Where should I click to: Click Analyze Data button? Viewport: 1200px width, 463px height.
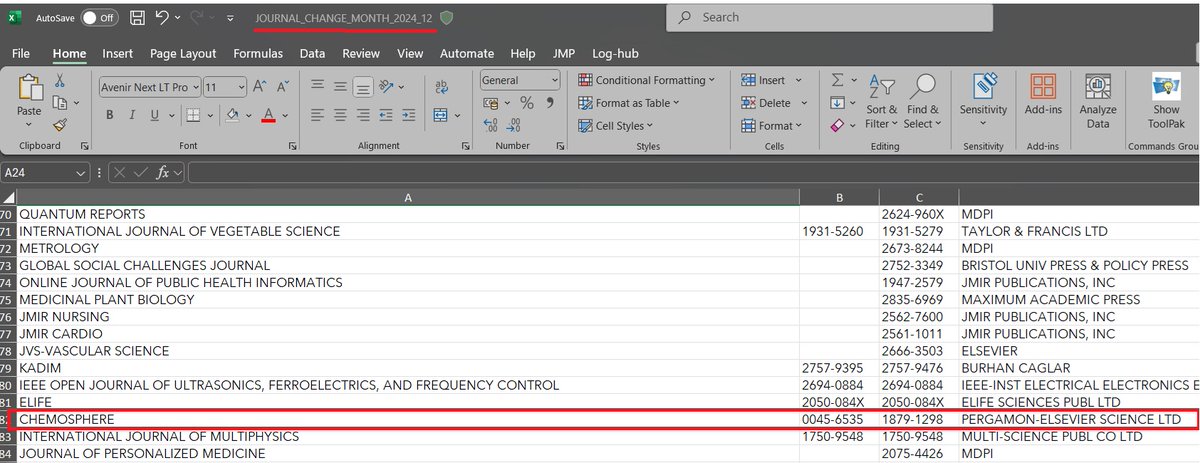1098,101
